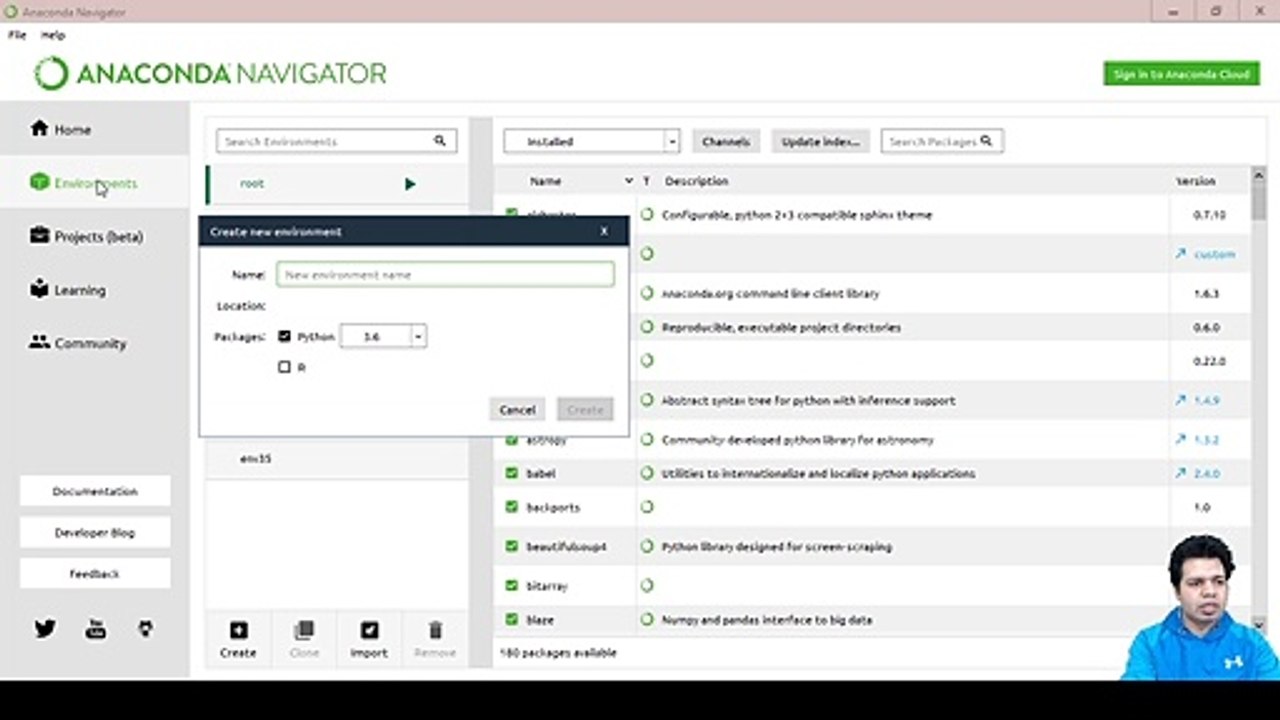Image resolution: width=1280 pixels, height=720 pixels.
Task: Open the Developer Blog button
Action: (95, 533)
